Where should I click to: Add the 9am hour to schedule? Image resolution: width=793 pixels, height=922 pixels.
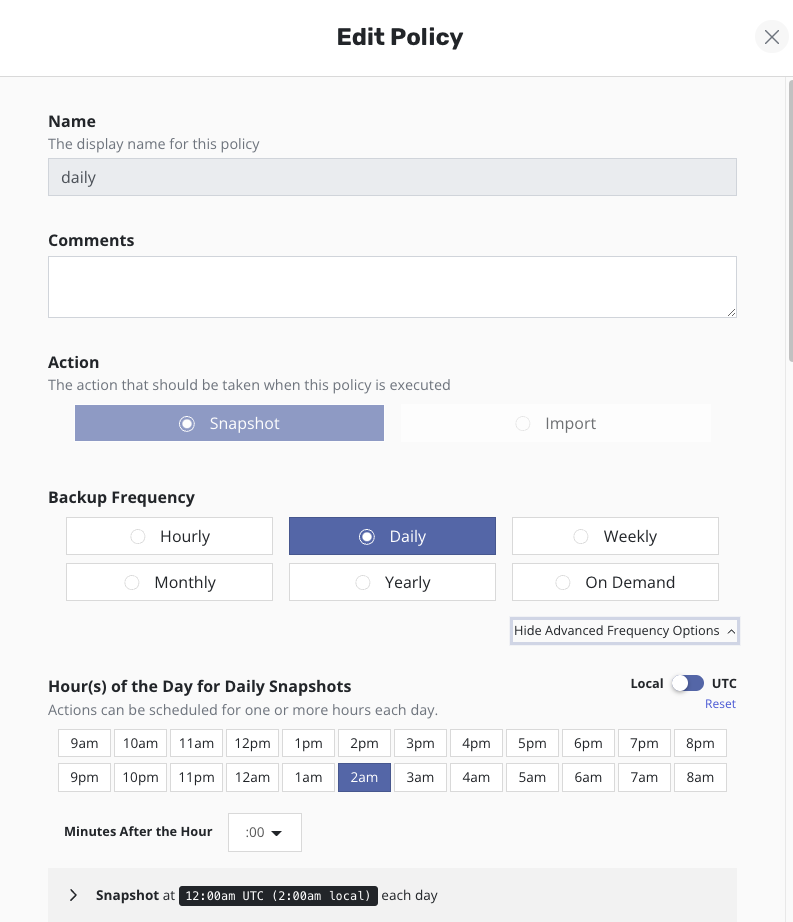click(84, 743)
